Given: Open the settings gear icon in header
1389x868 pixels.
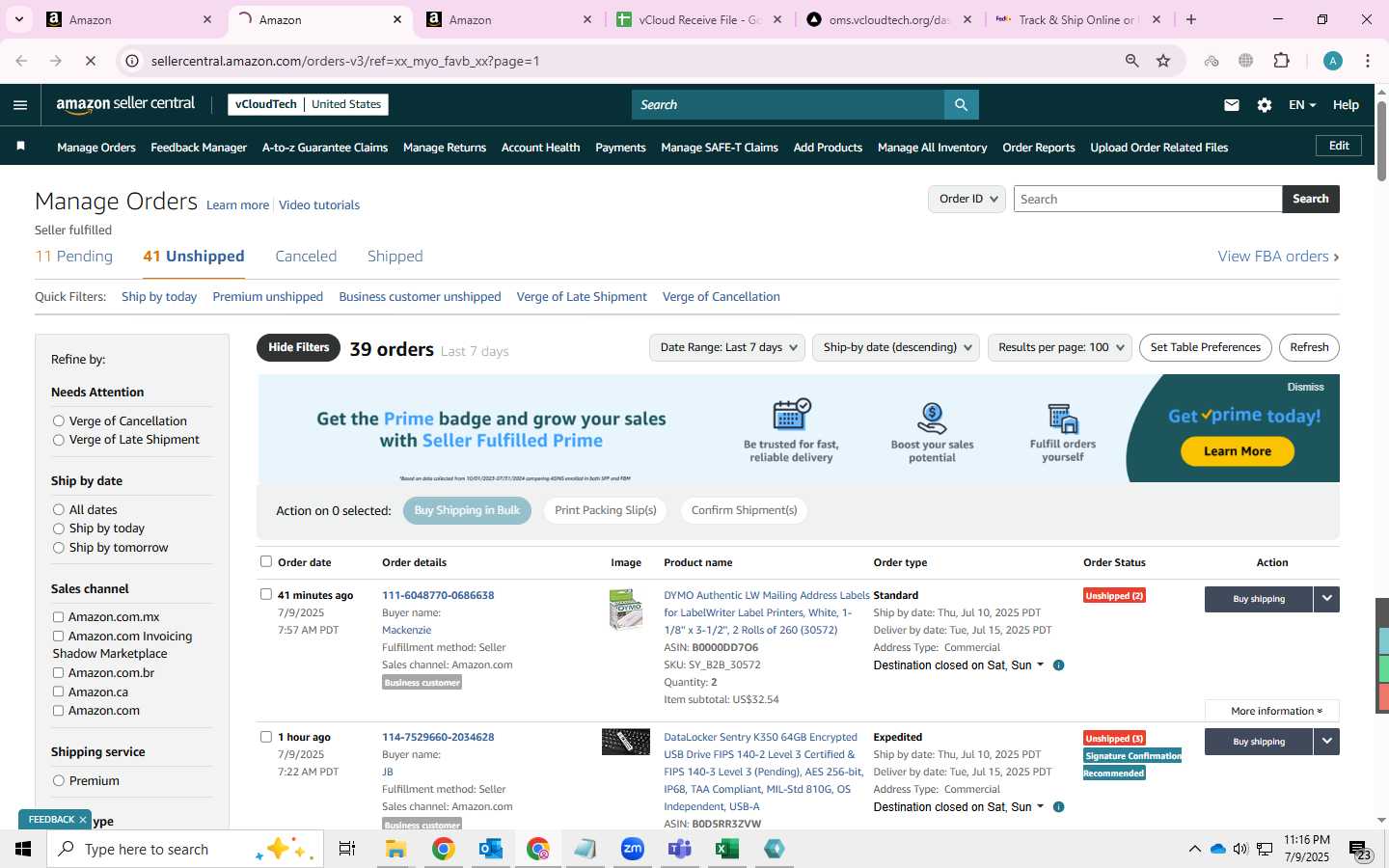Looking at the screenshot, I should (x=1265, y=105).
